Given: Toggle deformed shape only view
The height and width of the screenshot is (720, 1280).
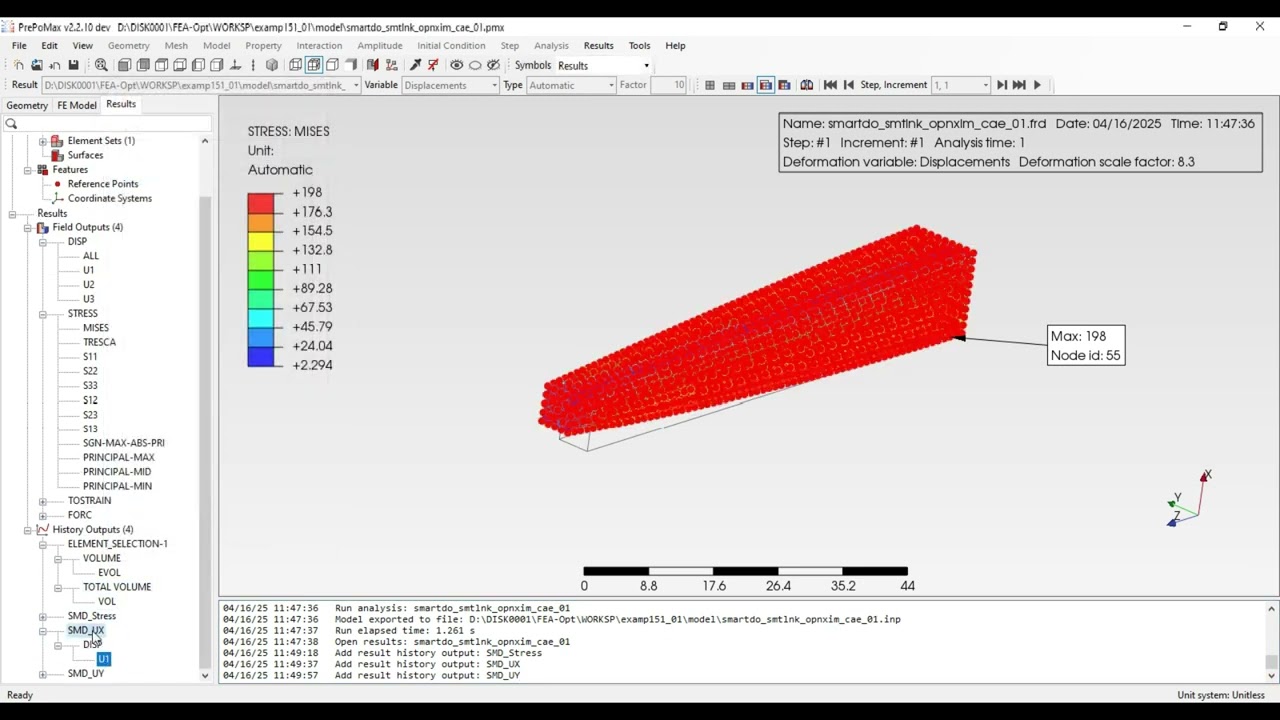Looking at the screenshot, I should coord(729,85).
